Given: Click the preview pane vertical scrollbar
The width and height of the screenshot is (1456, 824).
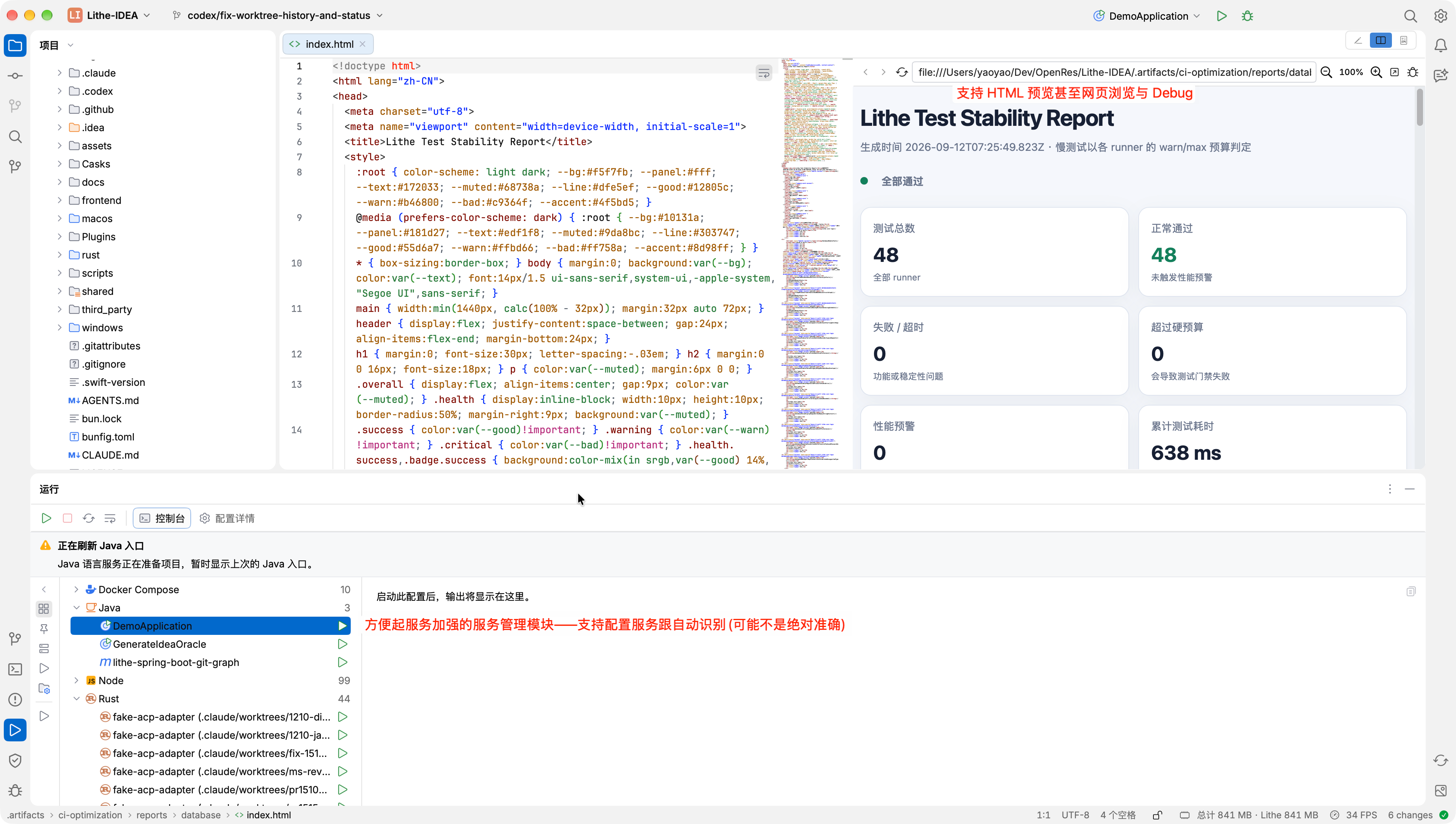Looking at the screenshot, I should [x=1419, y=108].
